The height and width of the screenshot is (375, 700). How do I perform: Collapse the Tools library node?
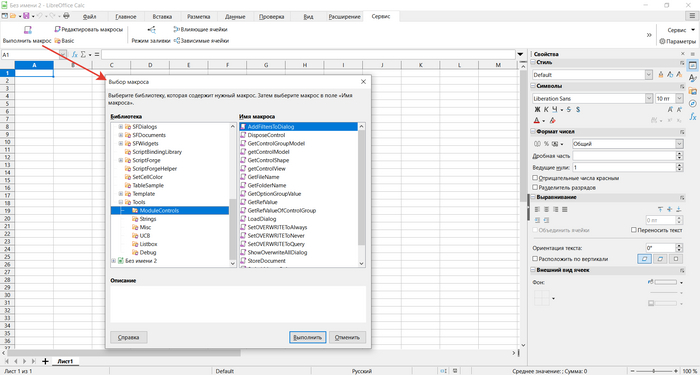click(121, 202)
